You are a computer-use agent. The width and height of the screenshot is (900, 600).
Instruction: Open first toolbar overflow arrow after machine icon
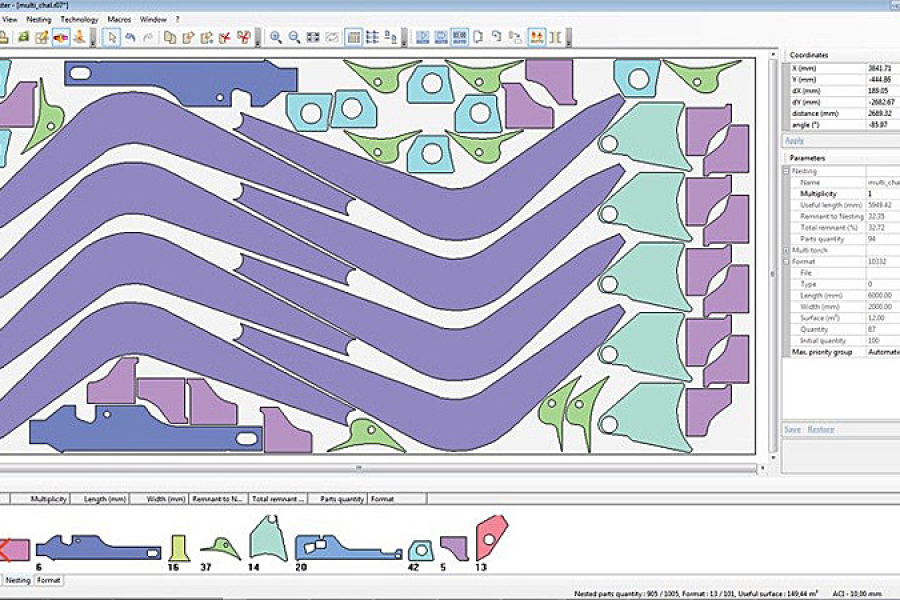point(92,38)
